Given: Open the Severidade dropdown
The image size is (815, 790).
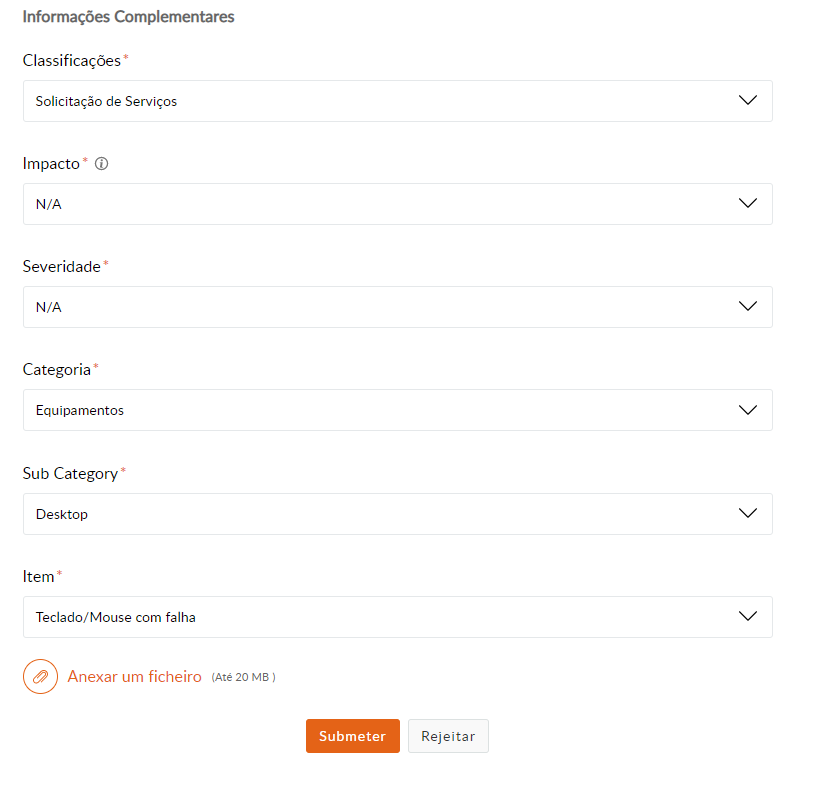Looking at the screenshot, I should click(x=397, y=307).
